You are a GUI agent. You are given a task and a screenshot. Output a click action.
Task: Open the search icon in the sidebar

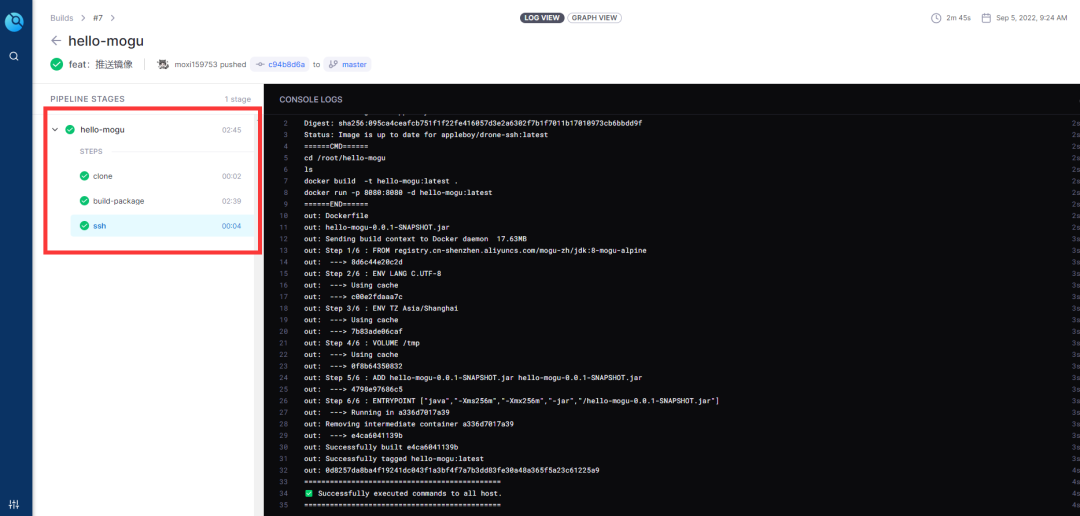[x=14, y=56]
